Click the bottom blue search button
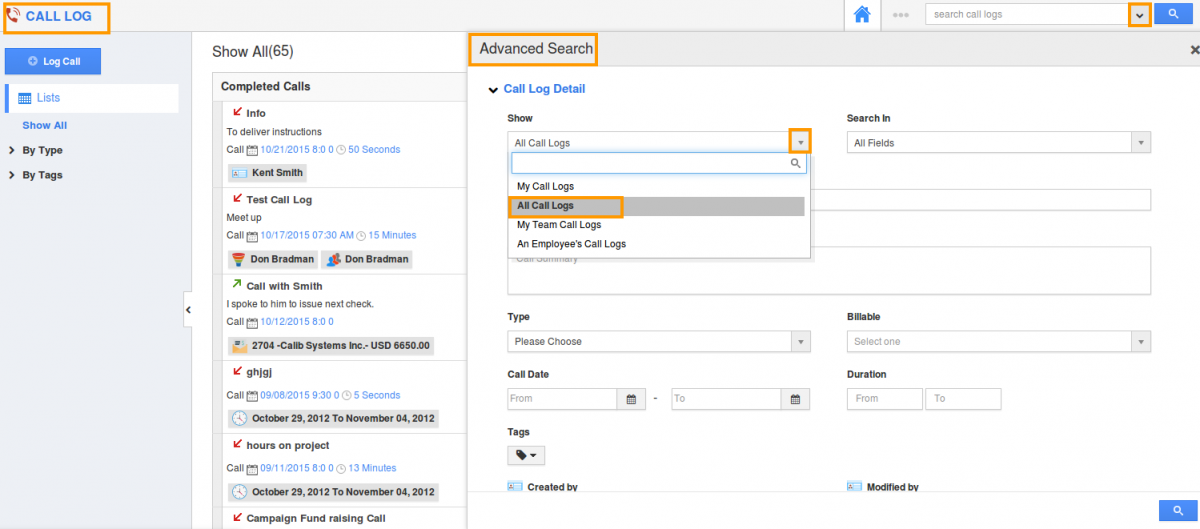 pos(1177,510)
